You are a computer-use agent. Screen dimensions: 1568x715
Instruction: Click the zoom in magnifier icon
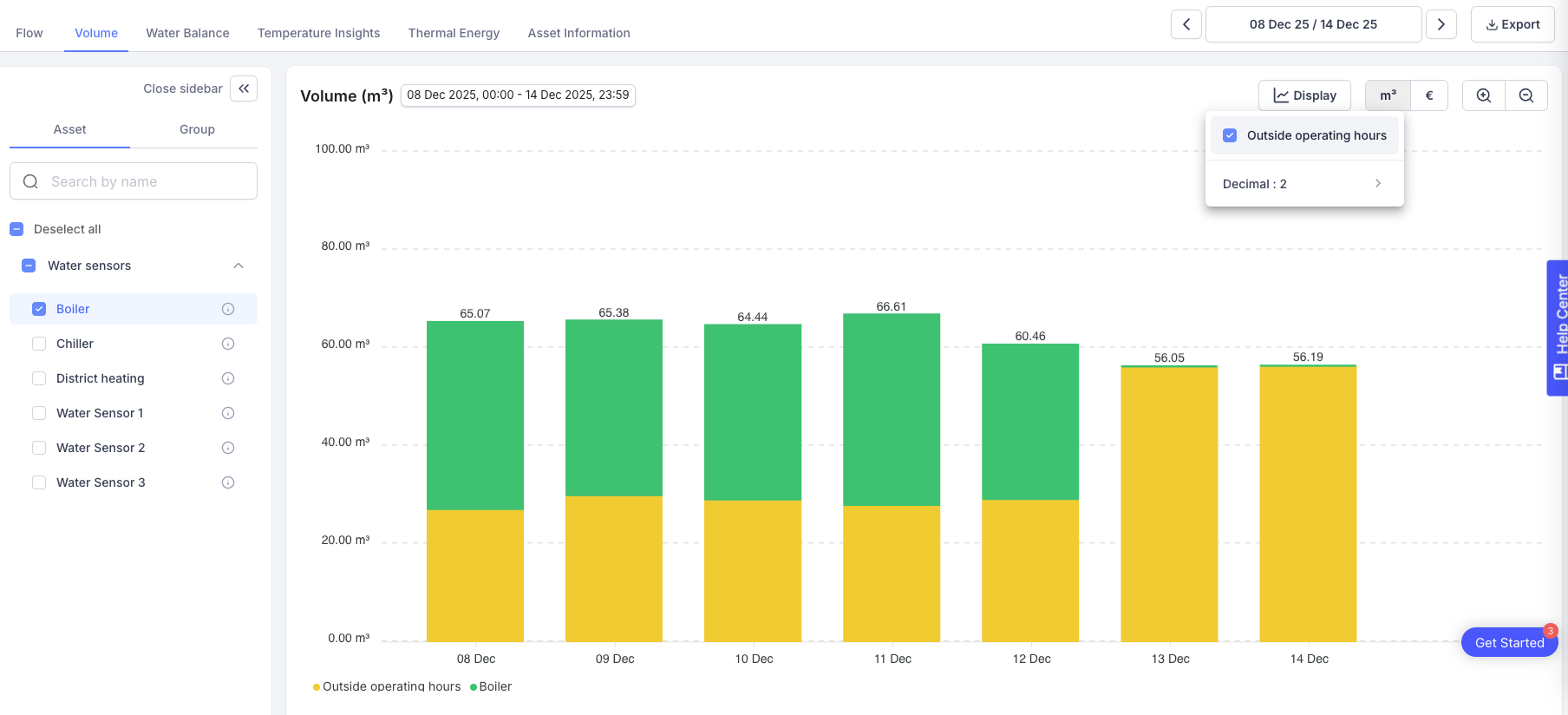(x=1483, y=95)
